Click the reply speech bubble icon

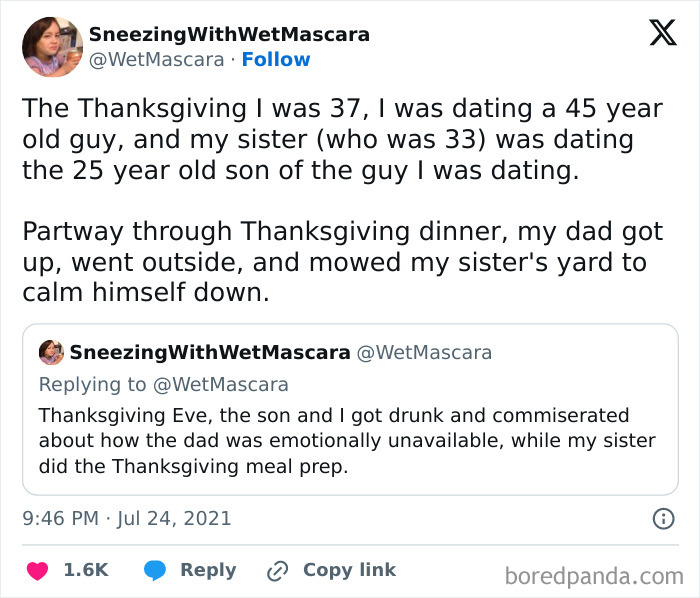click(x=156, y=570)
